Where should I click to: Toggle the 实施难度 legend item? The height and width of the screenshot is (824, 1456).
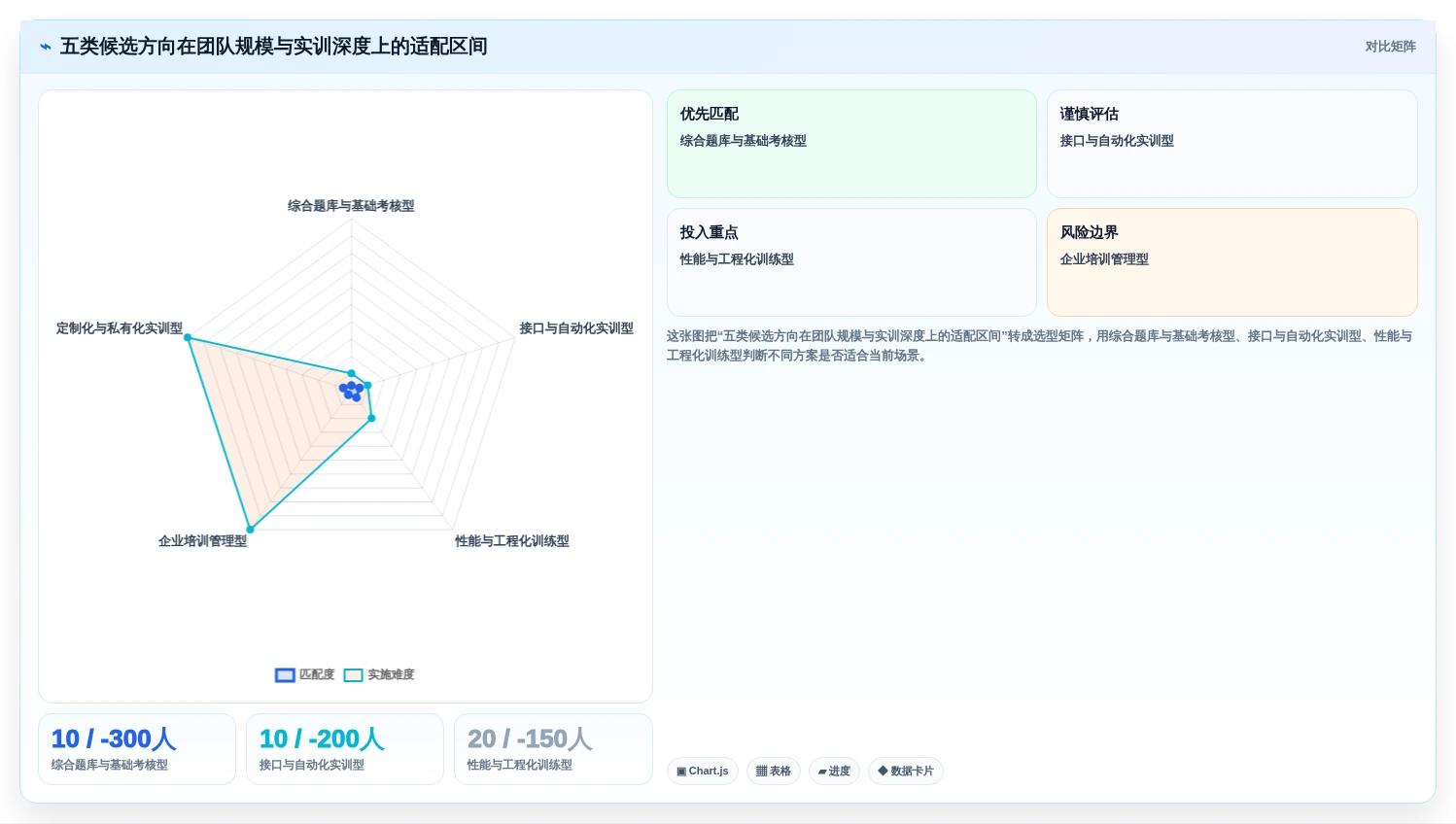point(379,674)
